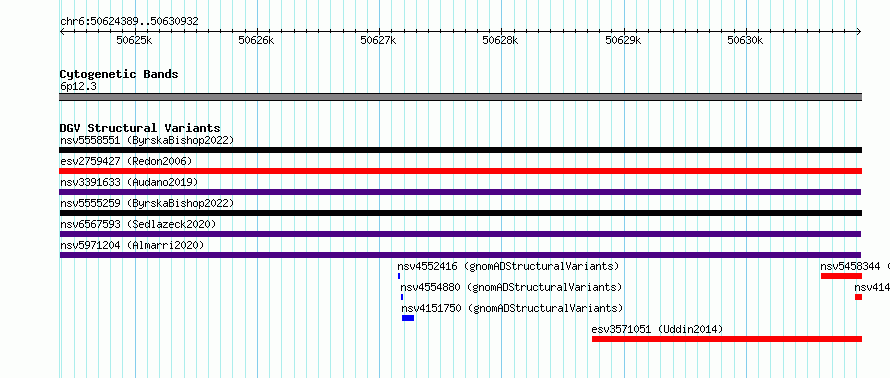Viewport: 890px width, 378px height.
Task: Click the 50629k ruler tick label
Action: pos(623,41)
